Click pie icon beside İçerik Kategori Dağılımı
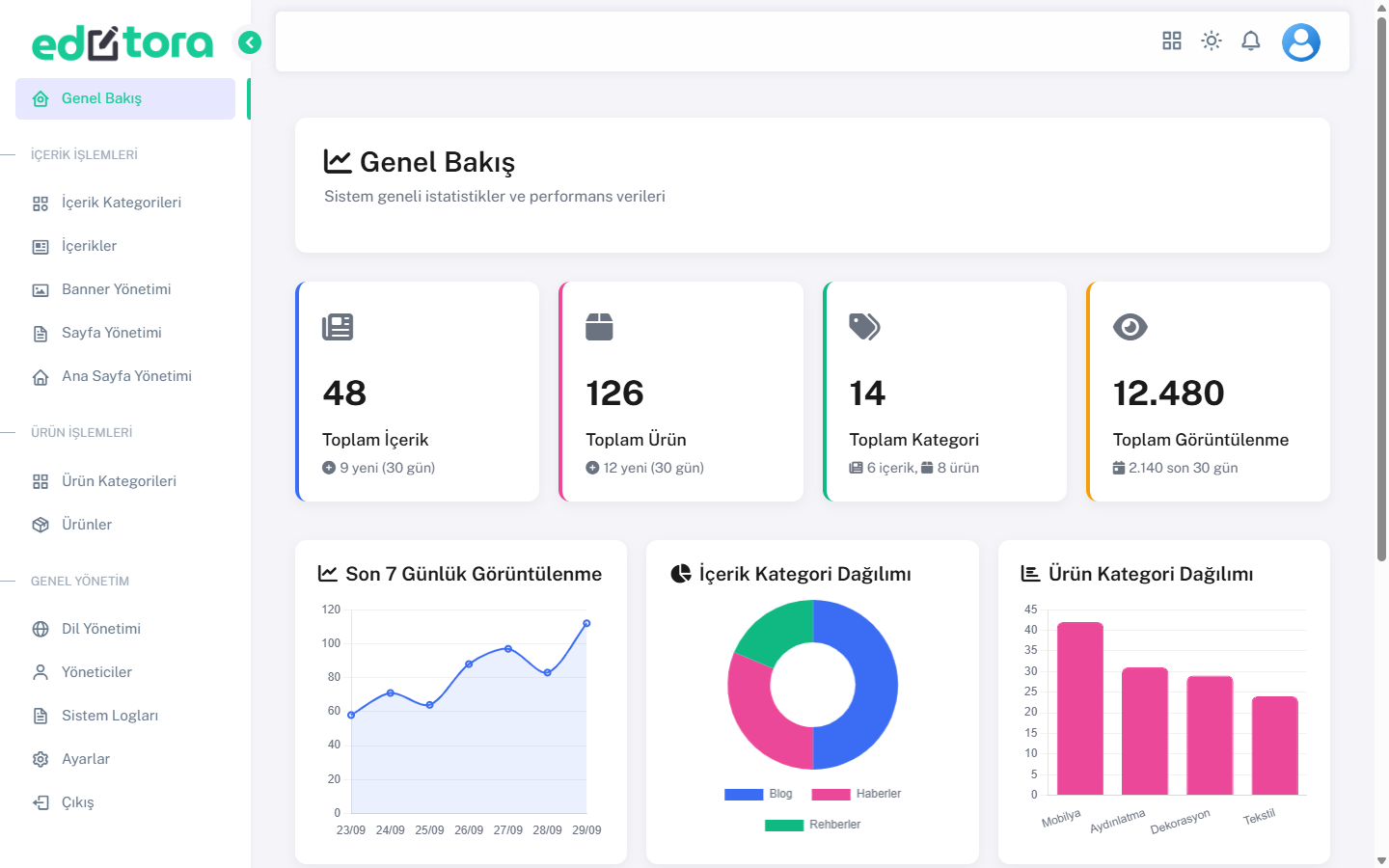Image resolution: width=1389 pixels, height=868 pixels. [681, 574]
